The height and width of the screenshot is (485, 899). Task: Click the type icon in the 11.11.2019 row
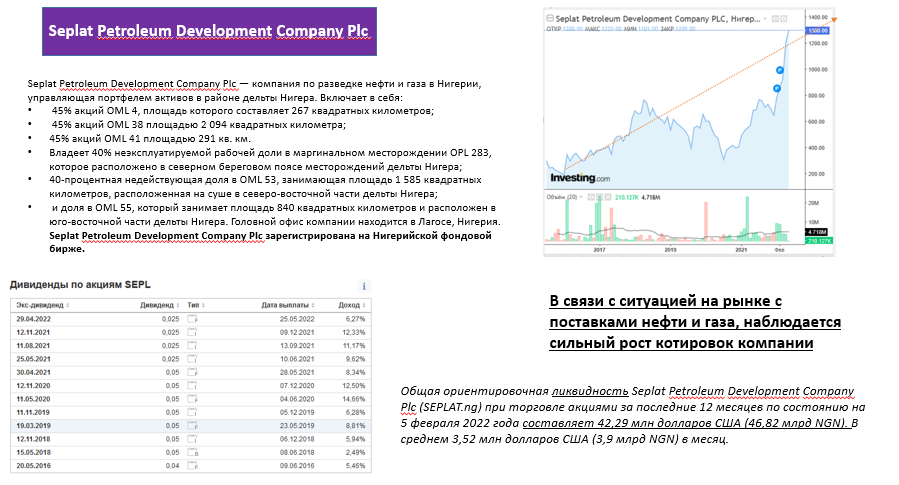click(x=193, y=412)
